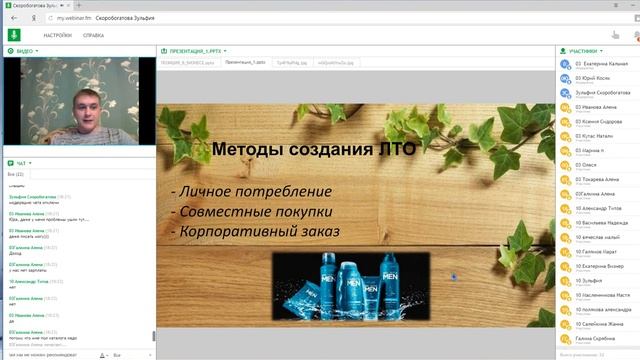Click the green microphone button
This screenshot has height=360, width=640.
pyautogui.click(x=14, y=35)
